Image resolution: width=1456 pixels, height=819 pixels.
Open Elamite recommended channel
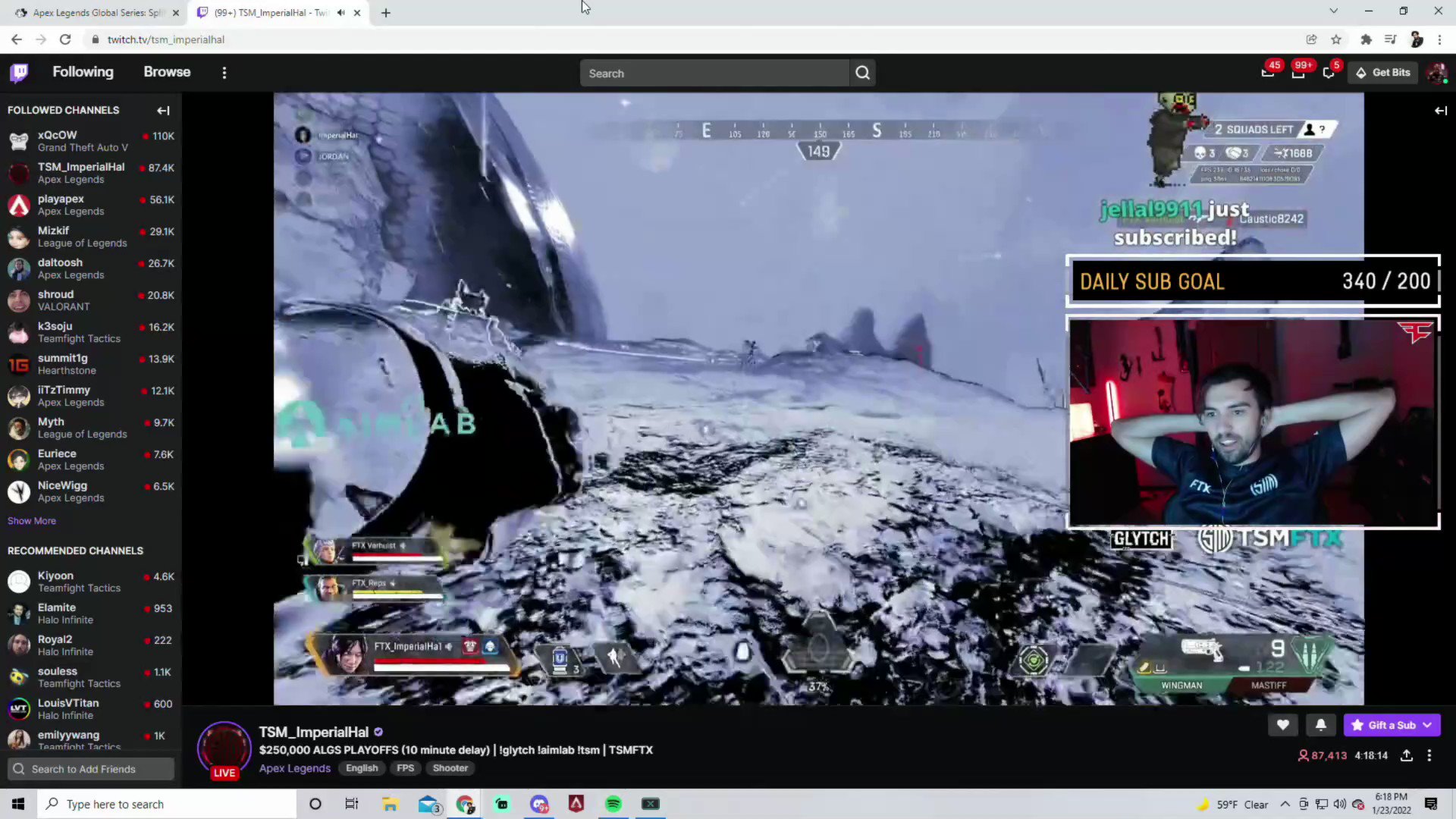91,613
